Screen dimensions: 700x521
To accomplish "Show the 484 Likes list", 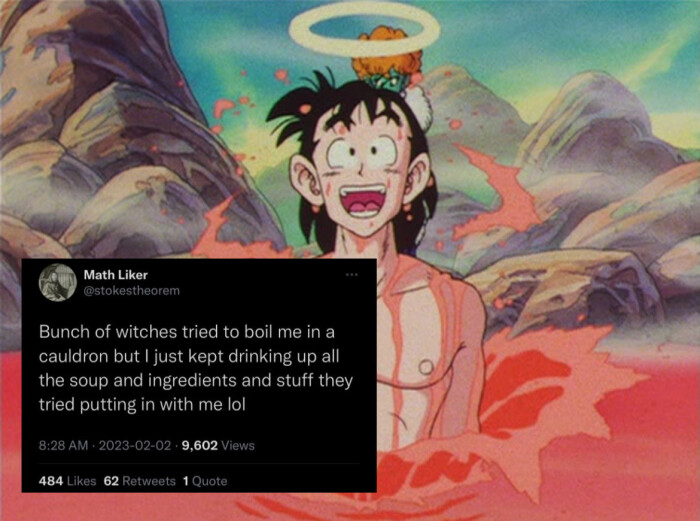I will pos(67,481).
